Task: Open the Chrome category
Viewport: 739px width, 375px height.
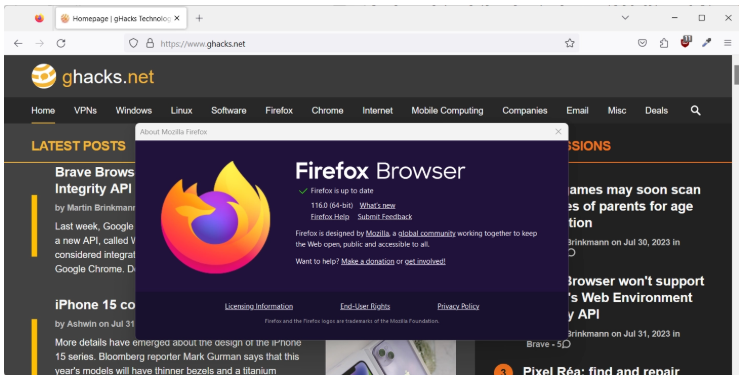Action: tap(327, 111)
